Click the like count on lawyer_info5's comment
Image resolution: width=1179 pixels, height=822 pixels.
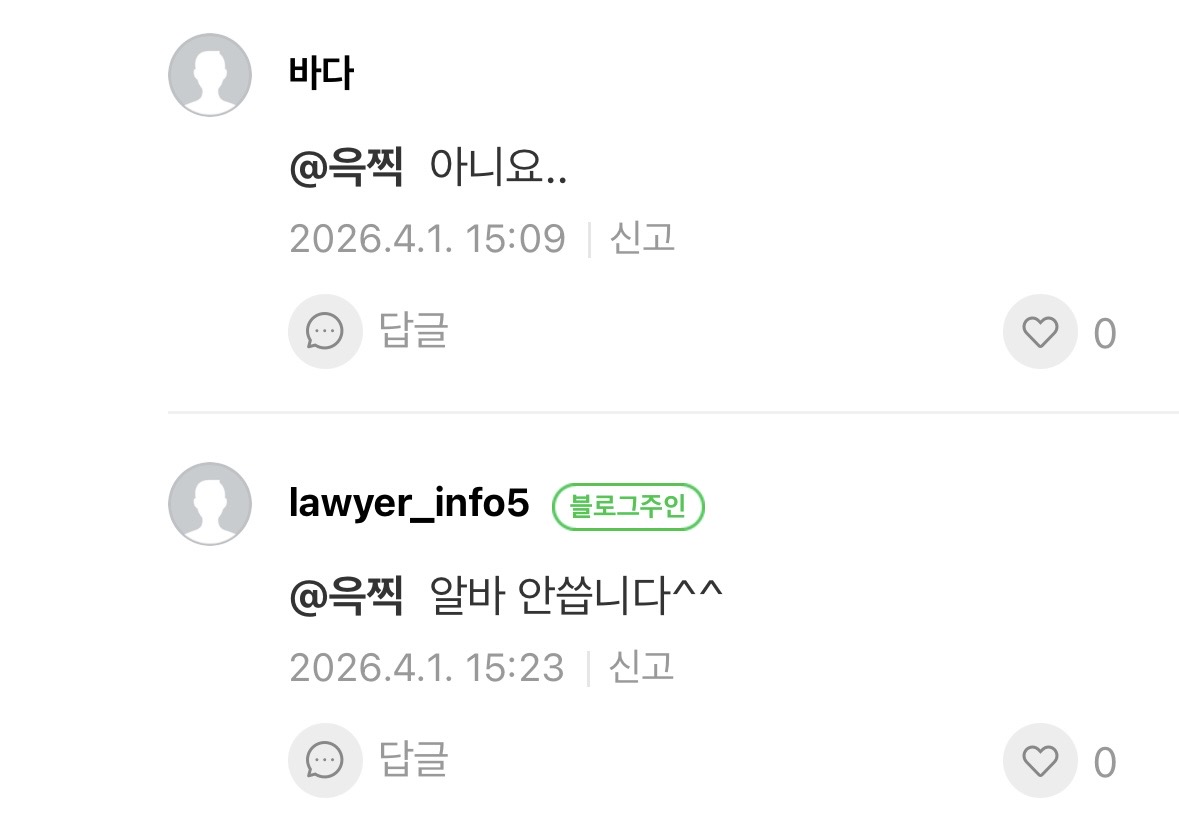pyautogui.click(x=1105, y=762)
